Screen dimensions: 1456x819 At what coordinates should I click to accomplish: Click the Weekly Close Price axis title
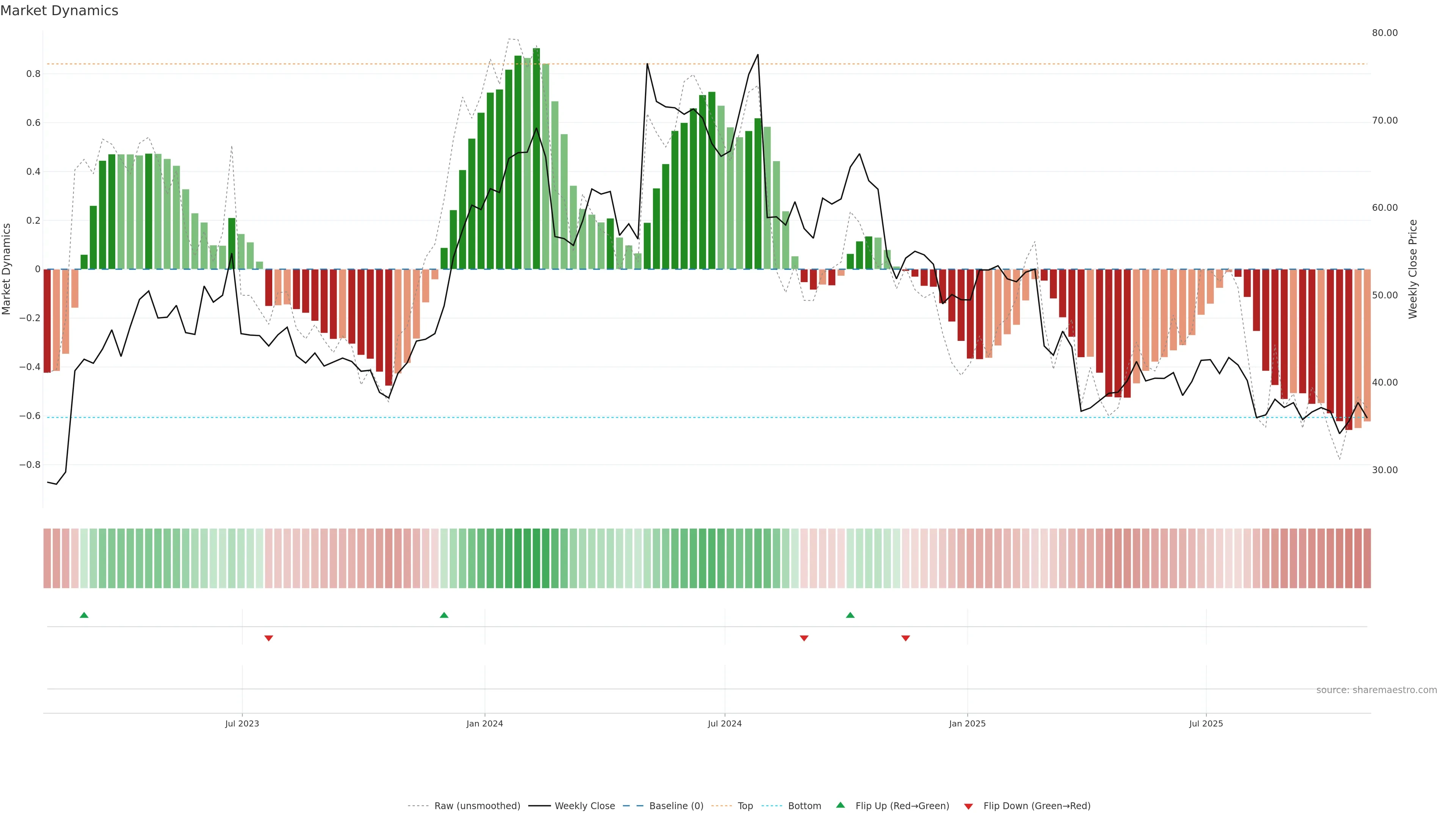point(1413,269)
